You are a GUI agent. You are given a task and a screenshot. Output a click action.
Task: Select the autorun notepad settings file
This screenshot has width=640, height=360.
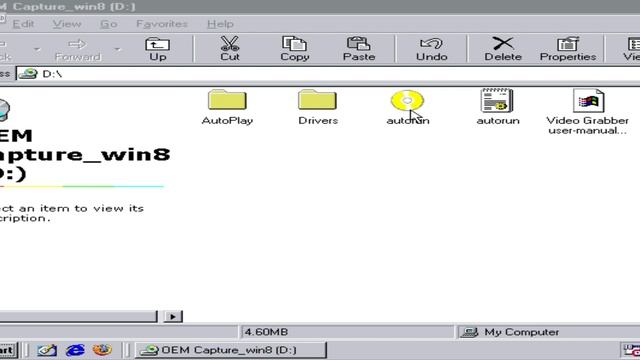click(x=498, y=107)
